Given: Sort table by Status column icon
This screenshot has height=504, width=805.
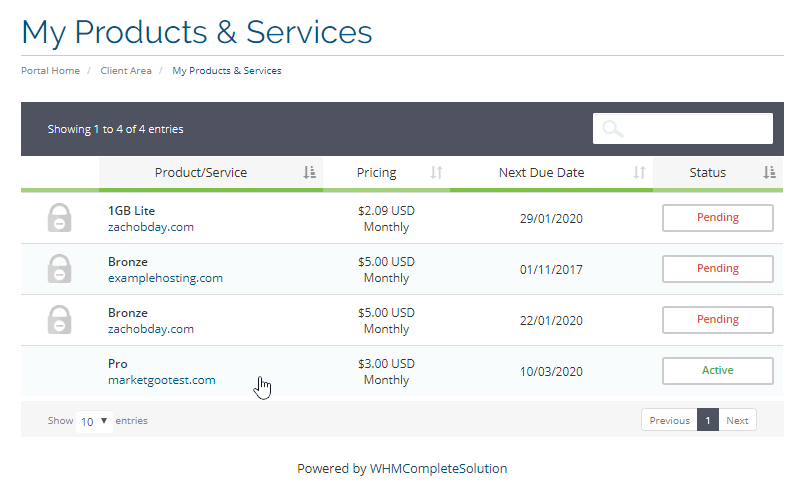Looking at the screenshot, I should point(769,173).
